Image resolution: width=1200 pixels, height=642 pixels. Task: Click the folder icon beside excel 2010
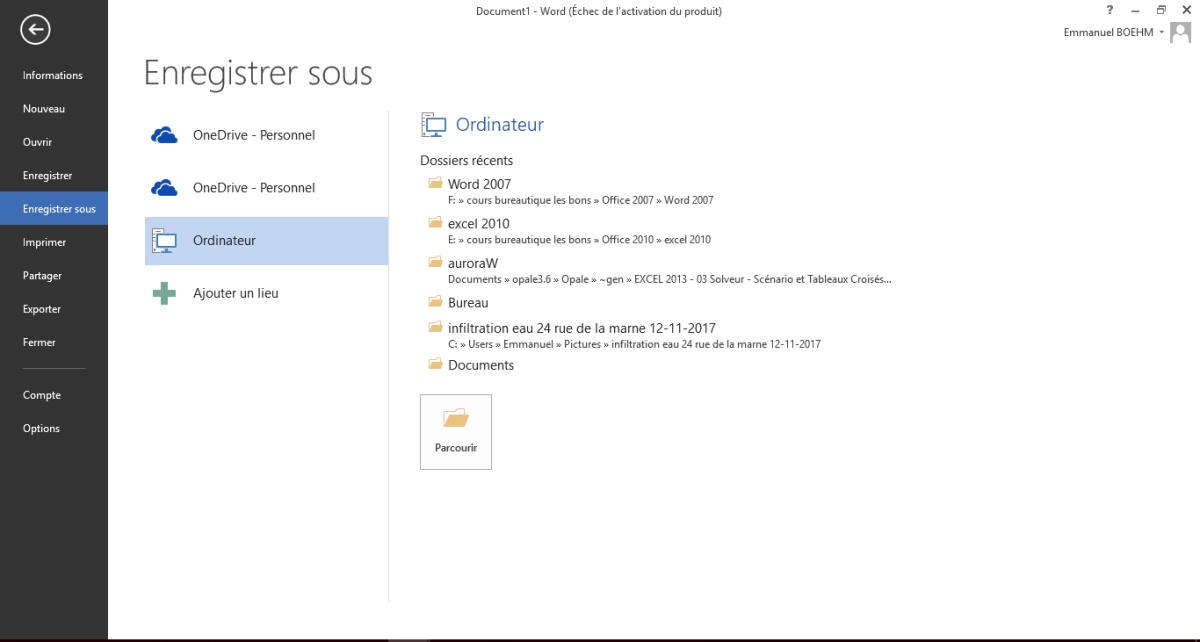[x=435, y=223]
